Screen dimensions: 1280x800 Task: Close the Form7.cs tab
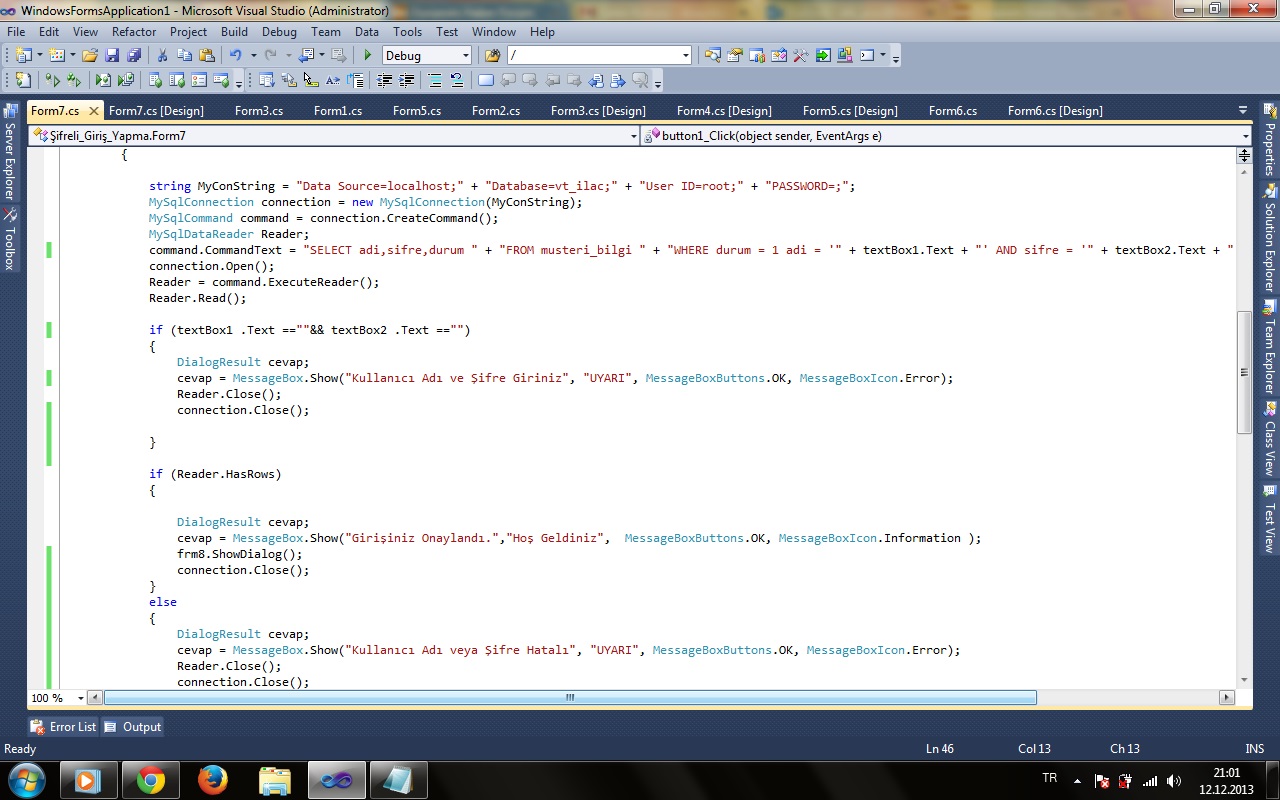point(94,111)
